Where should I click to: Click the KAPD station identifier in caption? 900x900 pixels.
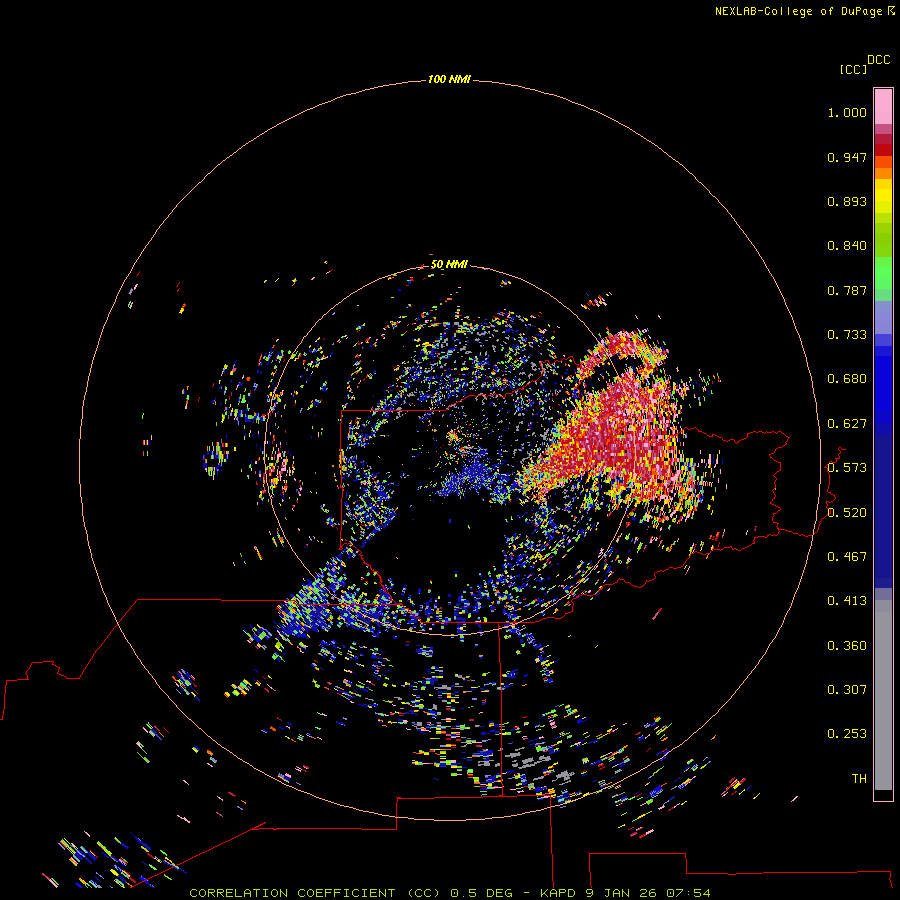pyautogui.click(x=560, y=893)
